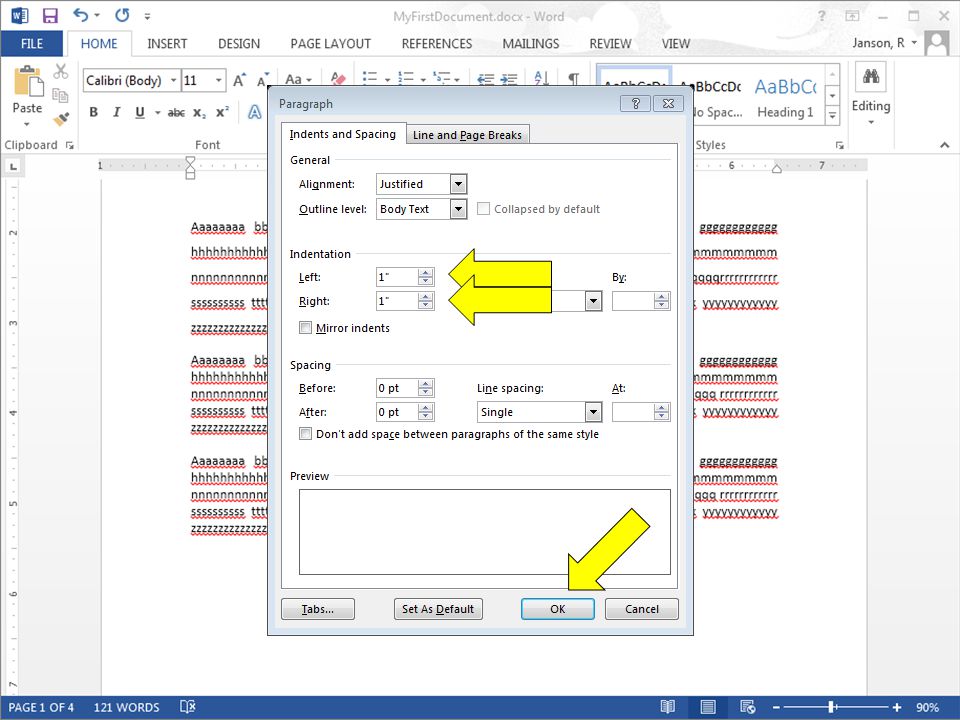The height and width of the screenshot is (720, 960).
Task: Apply Subscript formatting
Action: coord(199,113)
